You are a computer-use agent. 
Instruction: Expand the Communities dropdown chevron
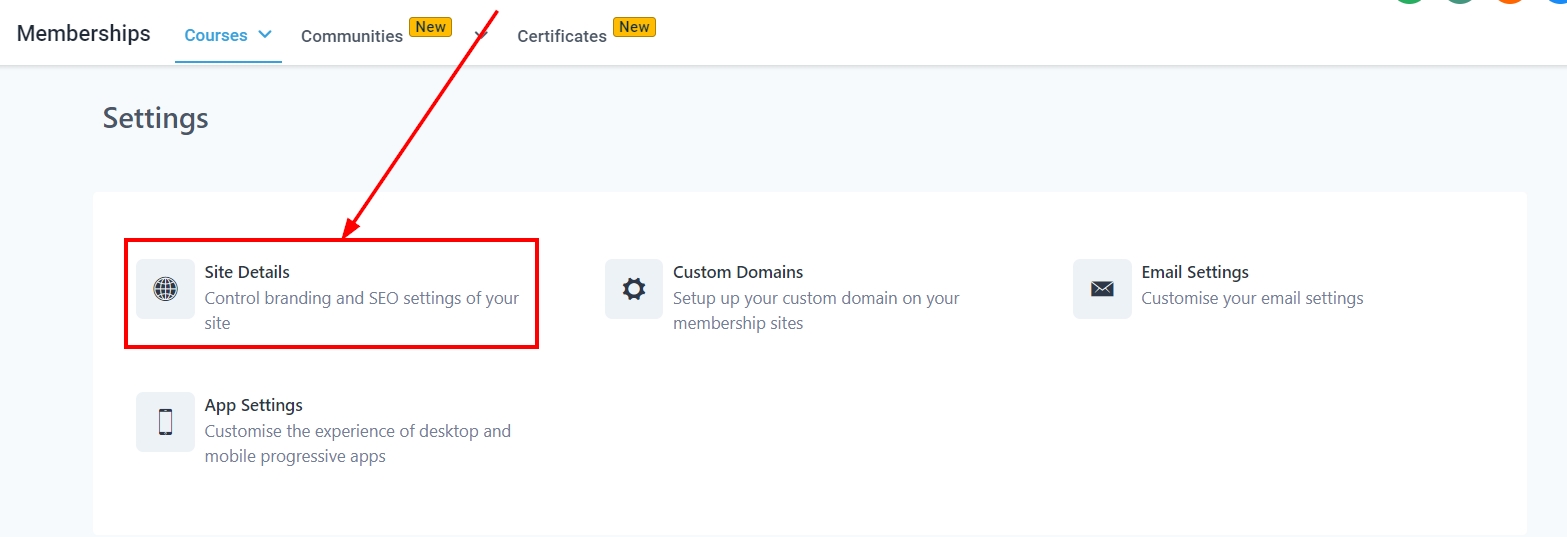481,35
